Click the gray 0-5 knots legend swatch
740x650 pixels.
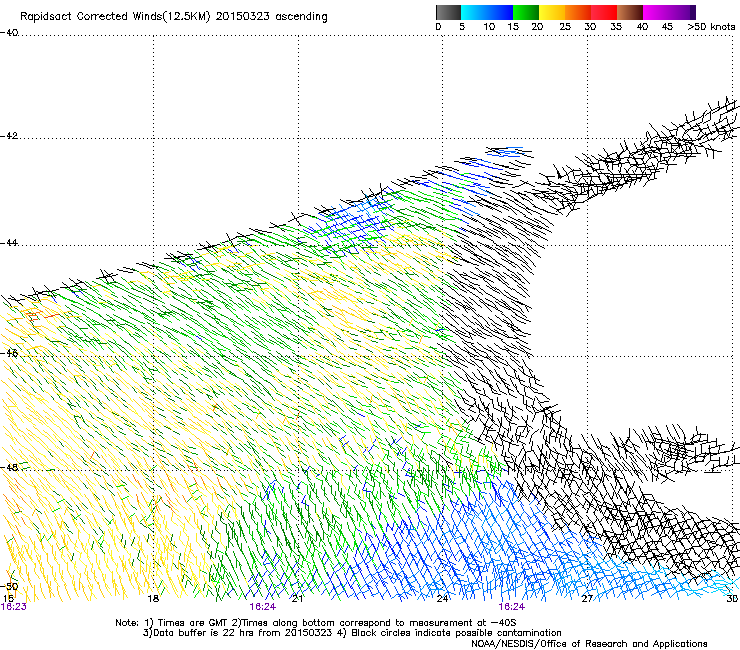click(448, 12)
